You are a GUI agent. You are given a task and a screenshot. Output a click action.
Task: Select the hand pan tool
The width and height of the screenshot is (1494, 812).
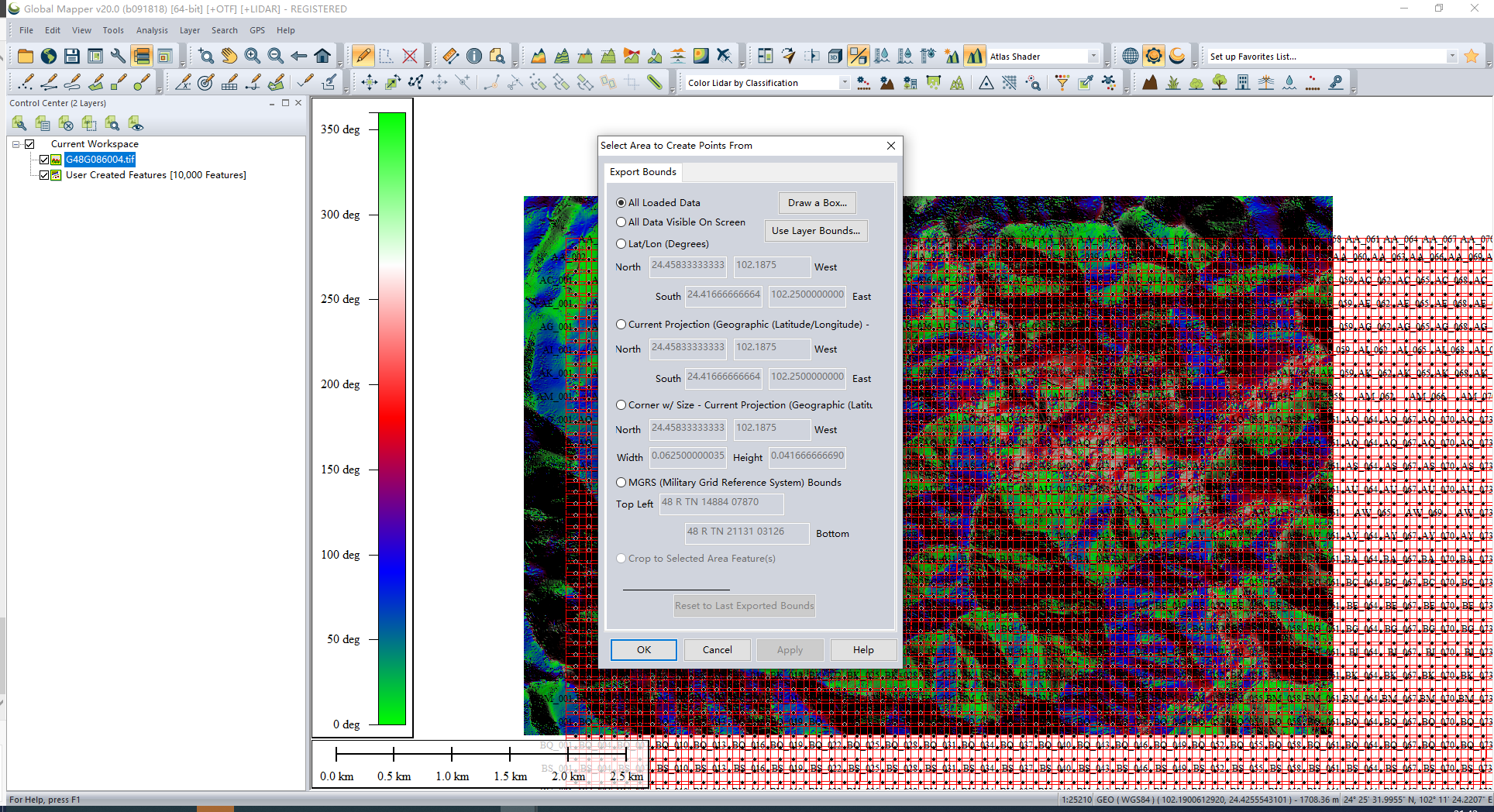229,56
